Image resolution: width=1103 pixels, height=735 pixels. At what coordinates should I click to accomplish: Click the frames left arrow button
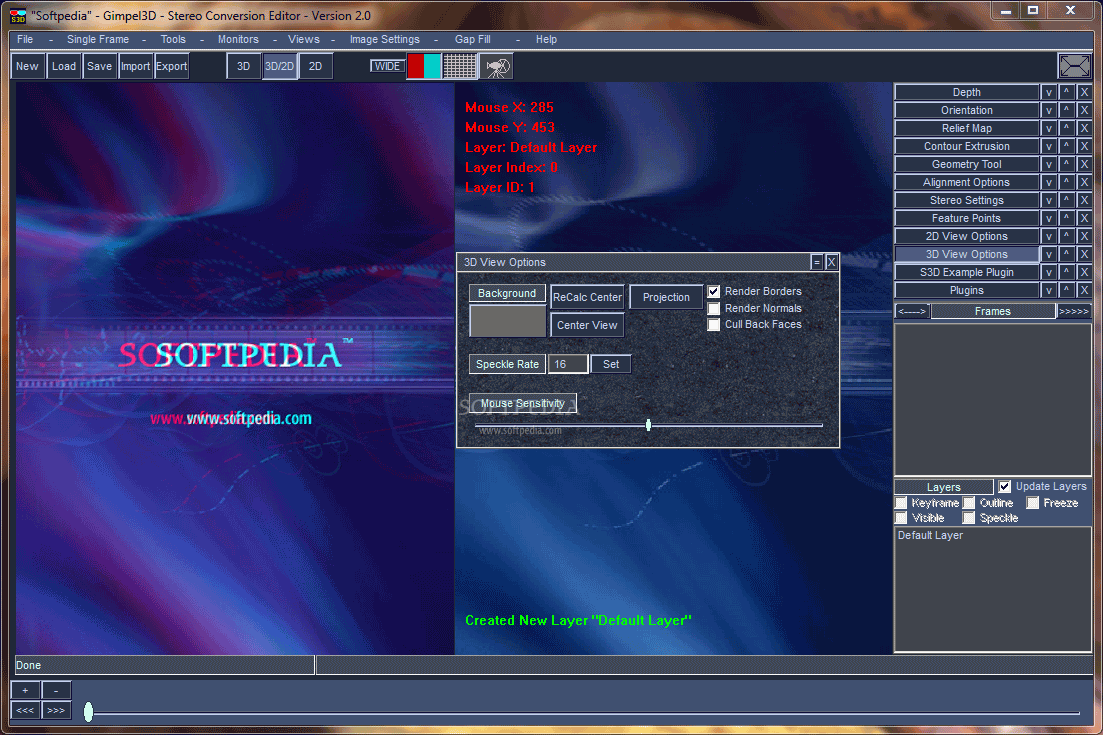(912, 311)
